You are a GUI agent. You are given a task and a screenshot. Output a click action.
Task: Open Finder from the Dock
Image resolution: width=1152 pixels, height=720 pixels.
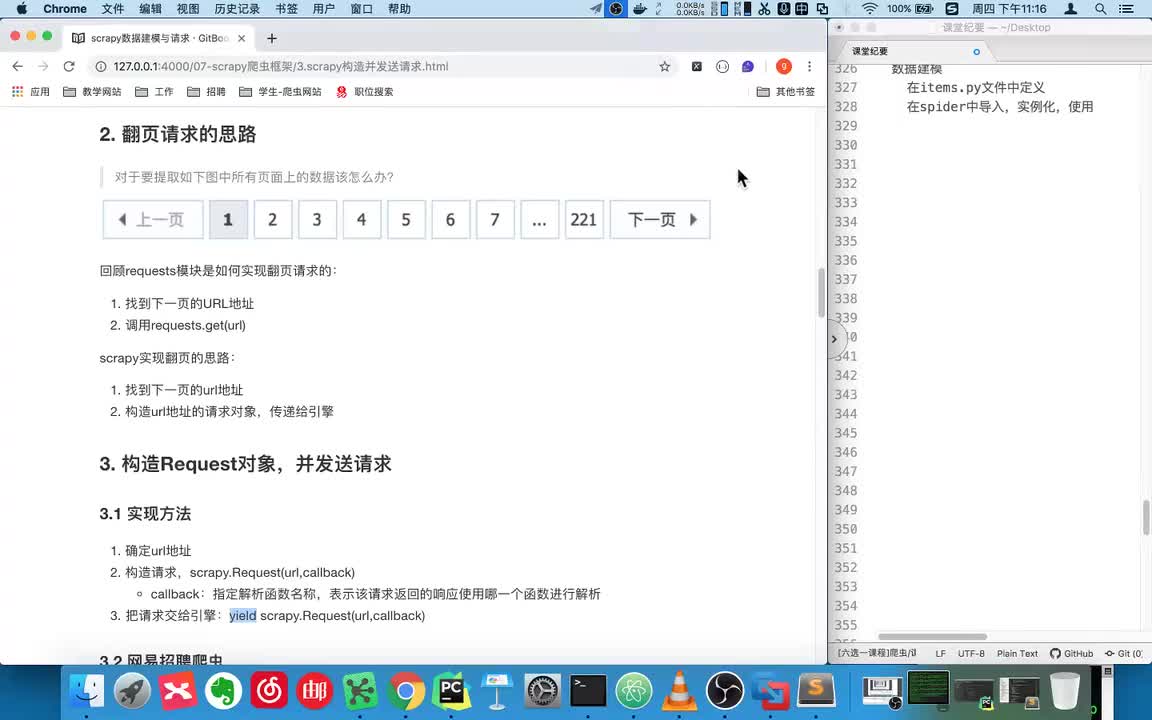tap(87, 691)
